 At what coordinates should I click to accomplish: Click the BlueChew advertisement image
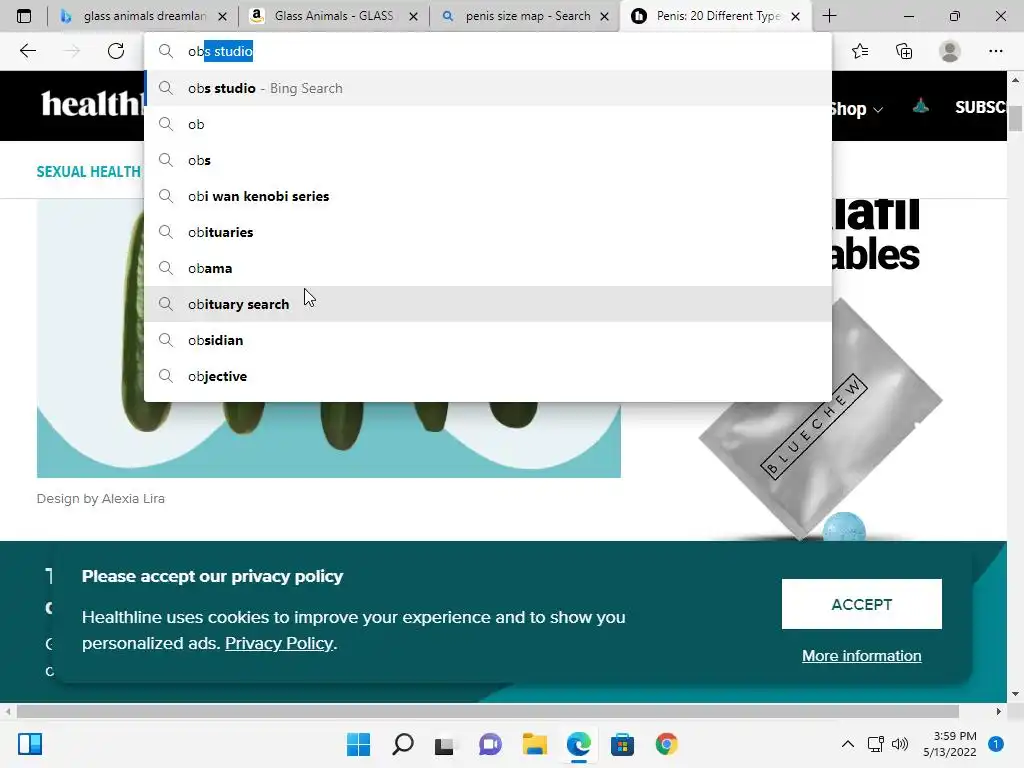822,418
